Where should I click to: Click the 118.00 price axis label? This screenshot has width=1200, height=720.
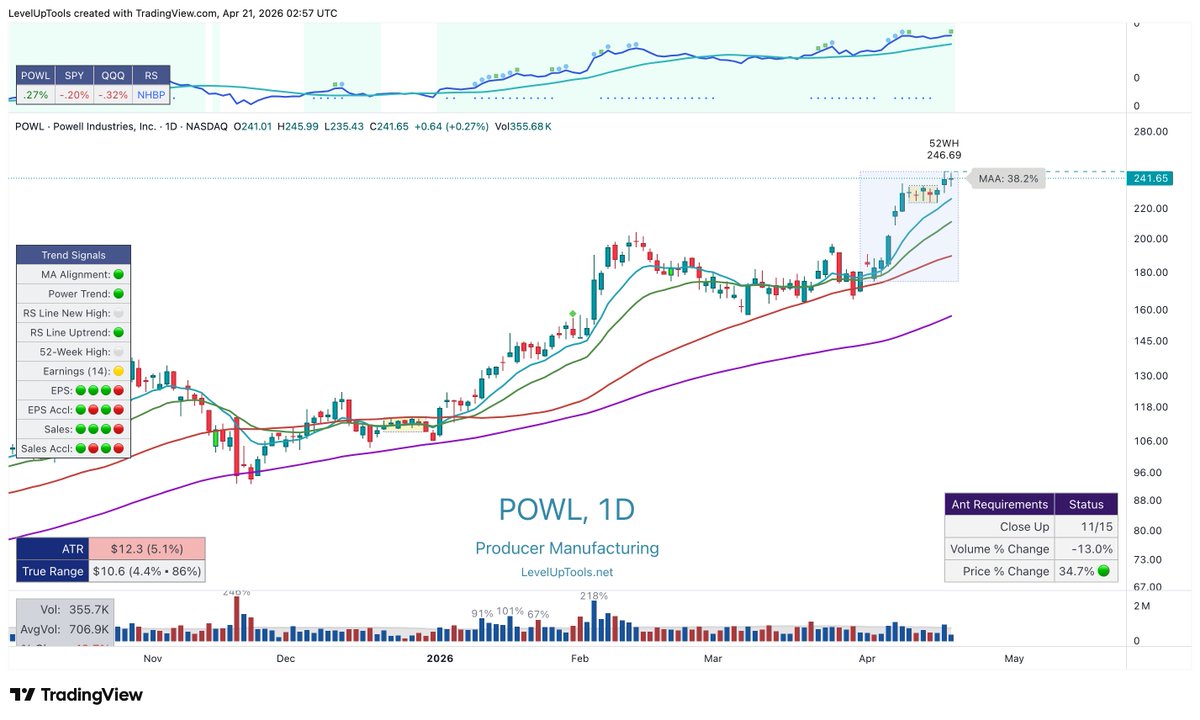pyautogui.click(x=1151, y=407)
